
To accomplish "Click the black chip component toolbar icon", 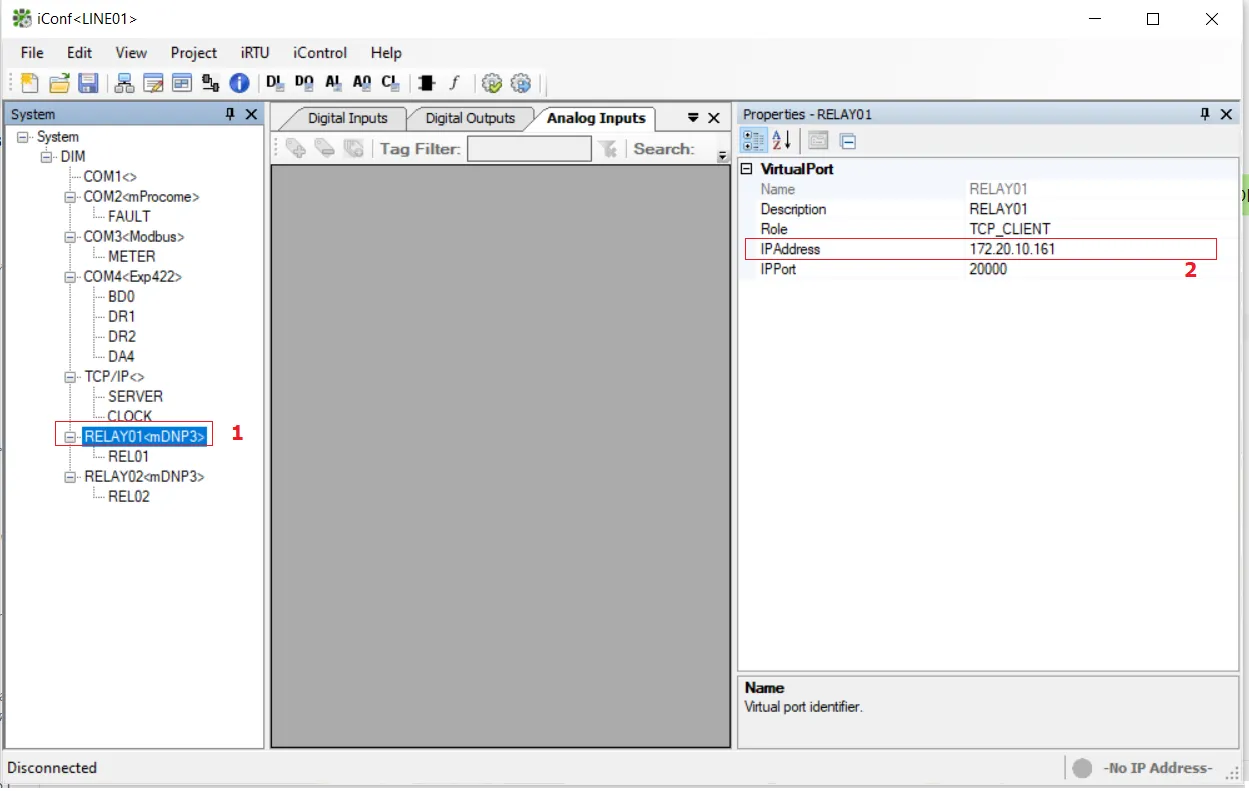I will (x=427, y=83).
